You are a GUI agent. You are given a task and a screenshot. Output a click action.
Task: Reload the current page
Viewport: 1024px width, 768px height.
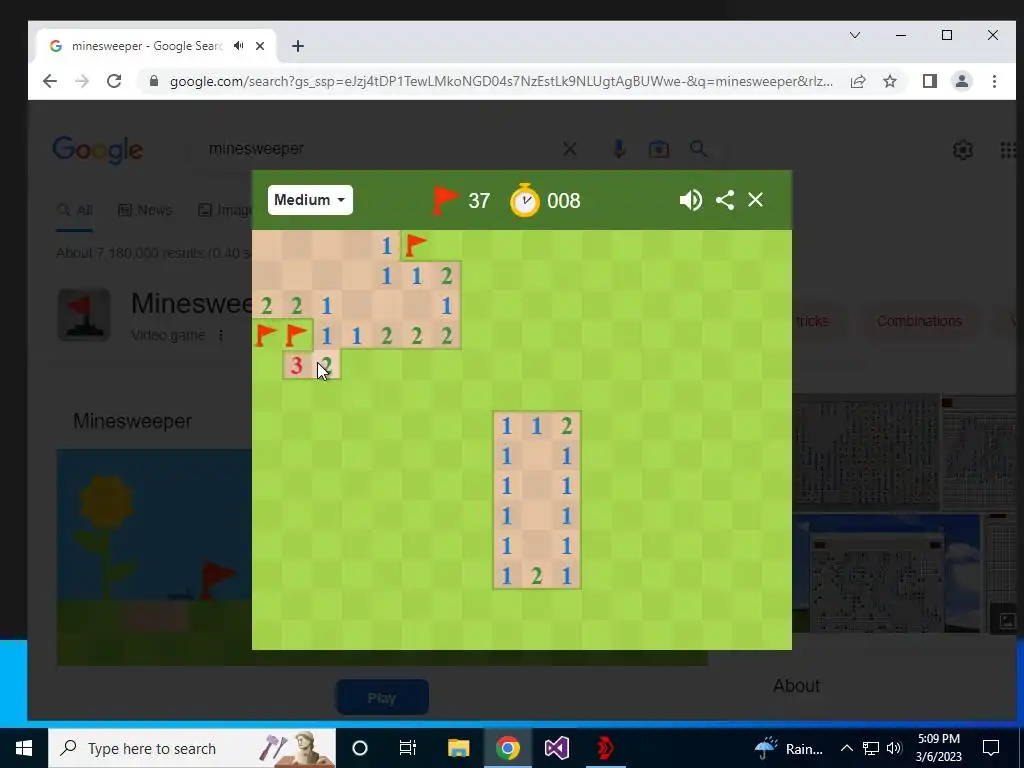pos(114,81)
